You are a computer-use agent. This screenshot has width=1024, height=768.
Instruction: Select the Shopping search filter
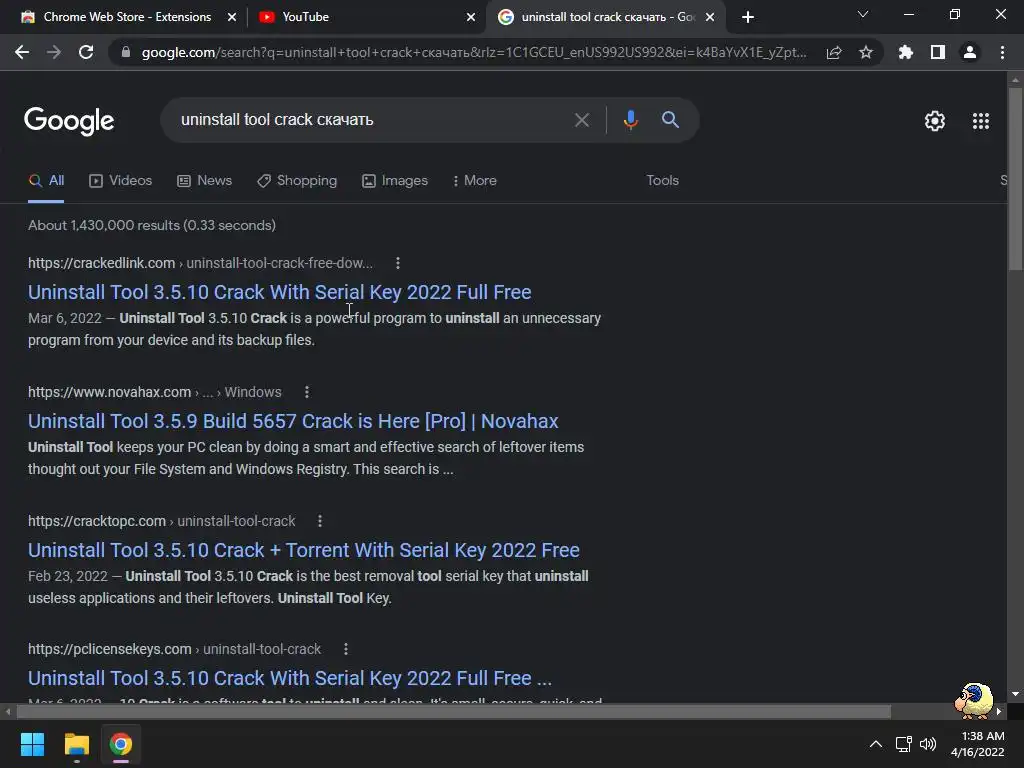(297, 180)
